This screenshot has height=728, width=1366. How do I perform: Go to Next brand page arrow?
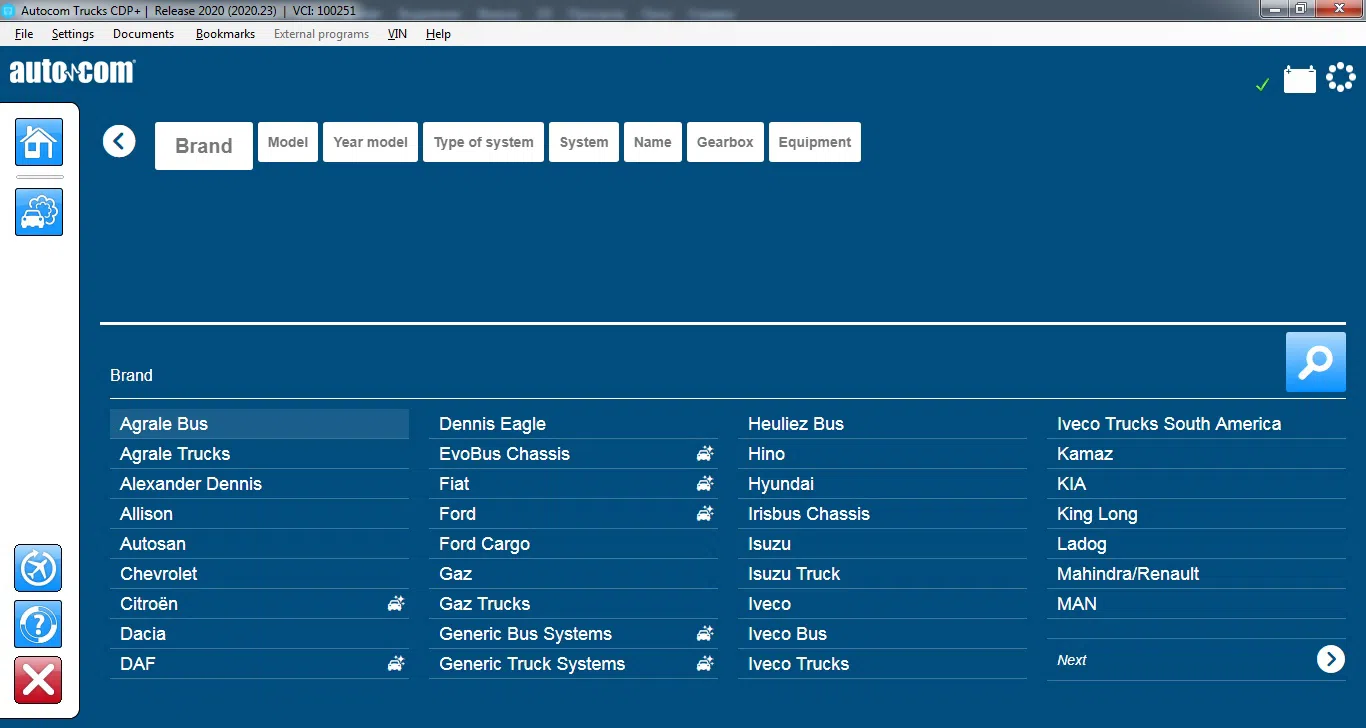point(1330,659)
